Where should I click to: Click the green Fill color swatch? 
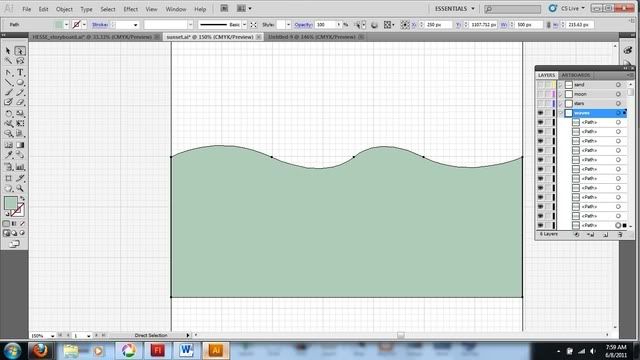pos(11,203)
